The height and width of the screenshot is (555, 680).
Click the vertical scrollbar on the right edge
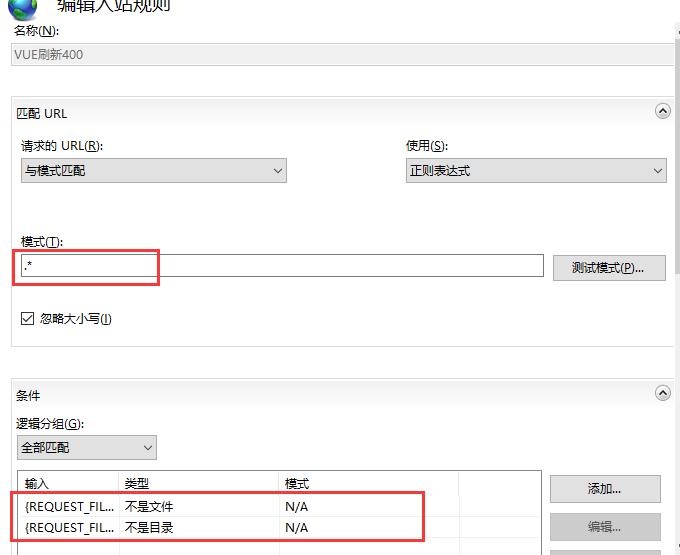pyautogui.click(x=677, y=156)
